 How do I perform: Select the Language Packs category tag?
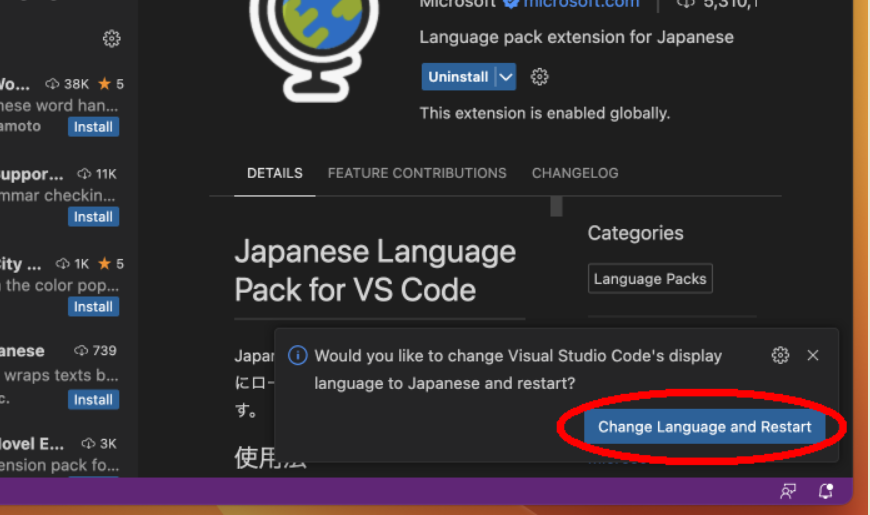[x=650, y=280]
